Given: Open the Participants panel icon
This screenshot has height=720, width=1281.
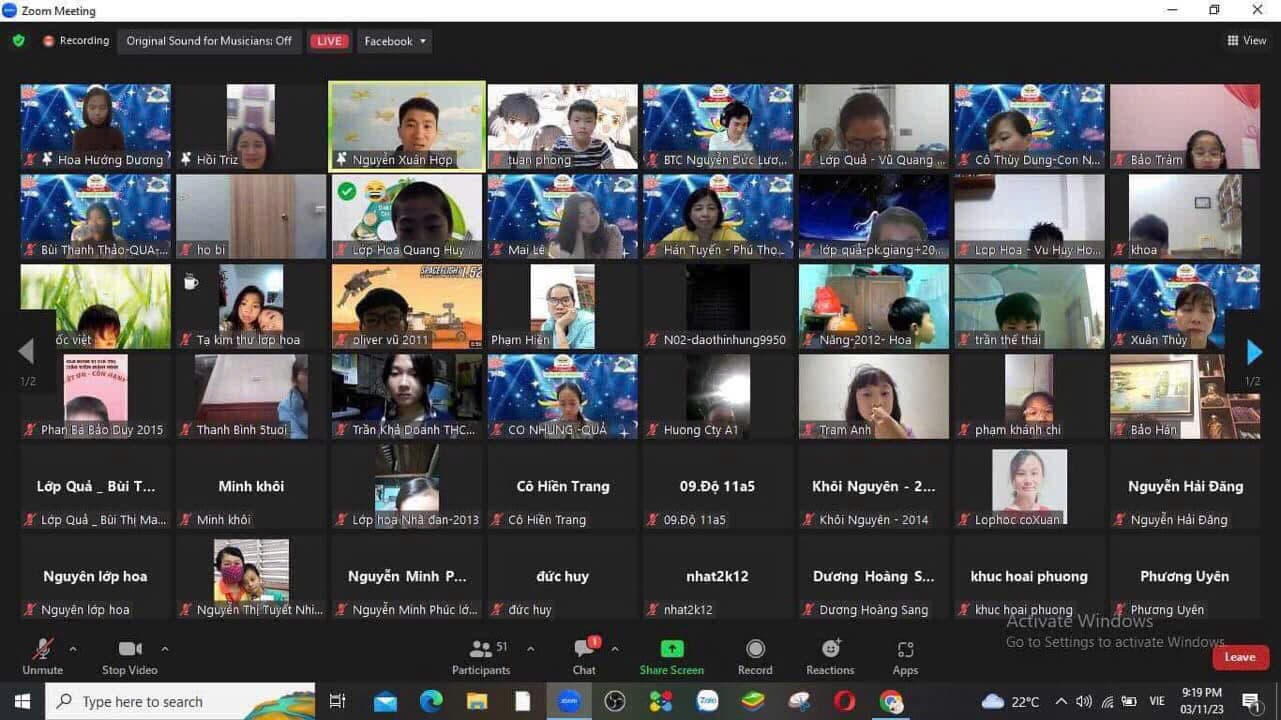Looking at the screenshot, I should coord(480,649).
